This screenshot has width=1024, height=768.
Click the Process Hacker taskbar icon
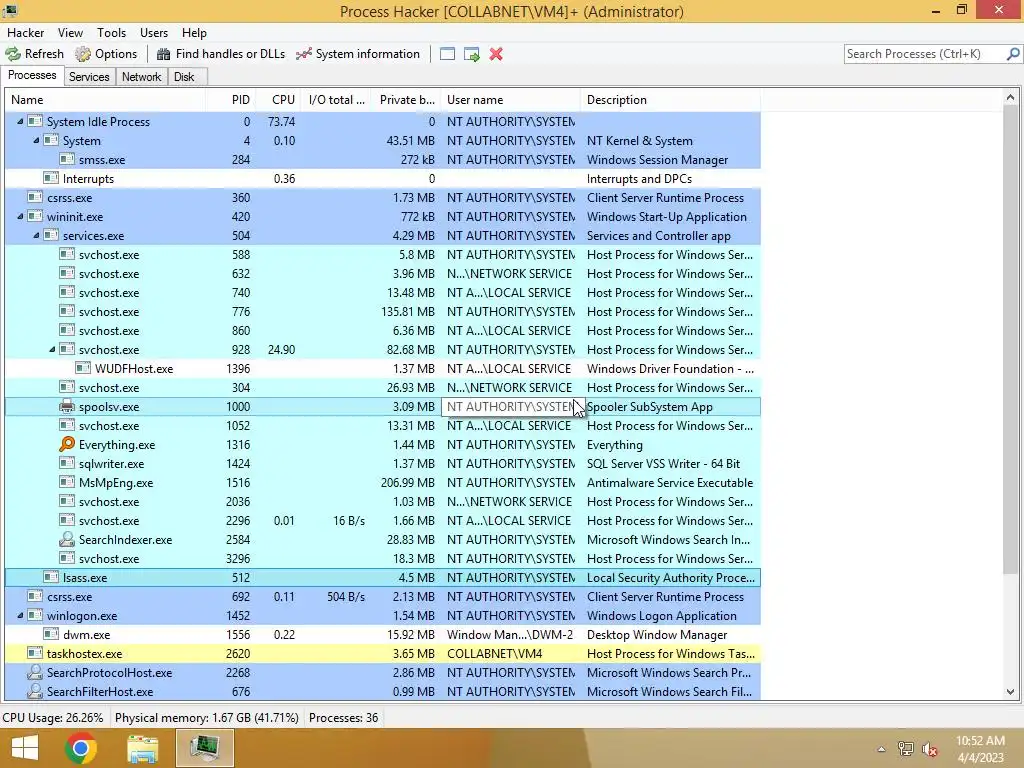click(x=204, y=748)
